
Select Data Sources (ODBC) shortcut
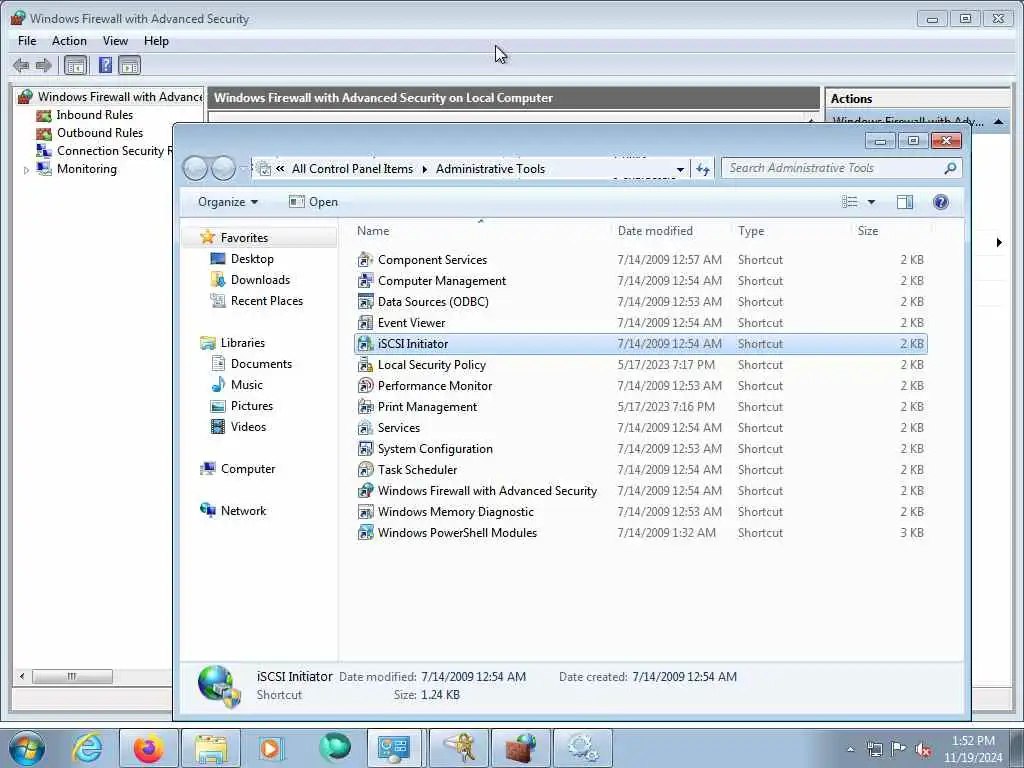[x=640, y=302]
